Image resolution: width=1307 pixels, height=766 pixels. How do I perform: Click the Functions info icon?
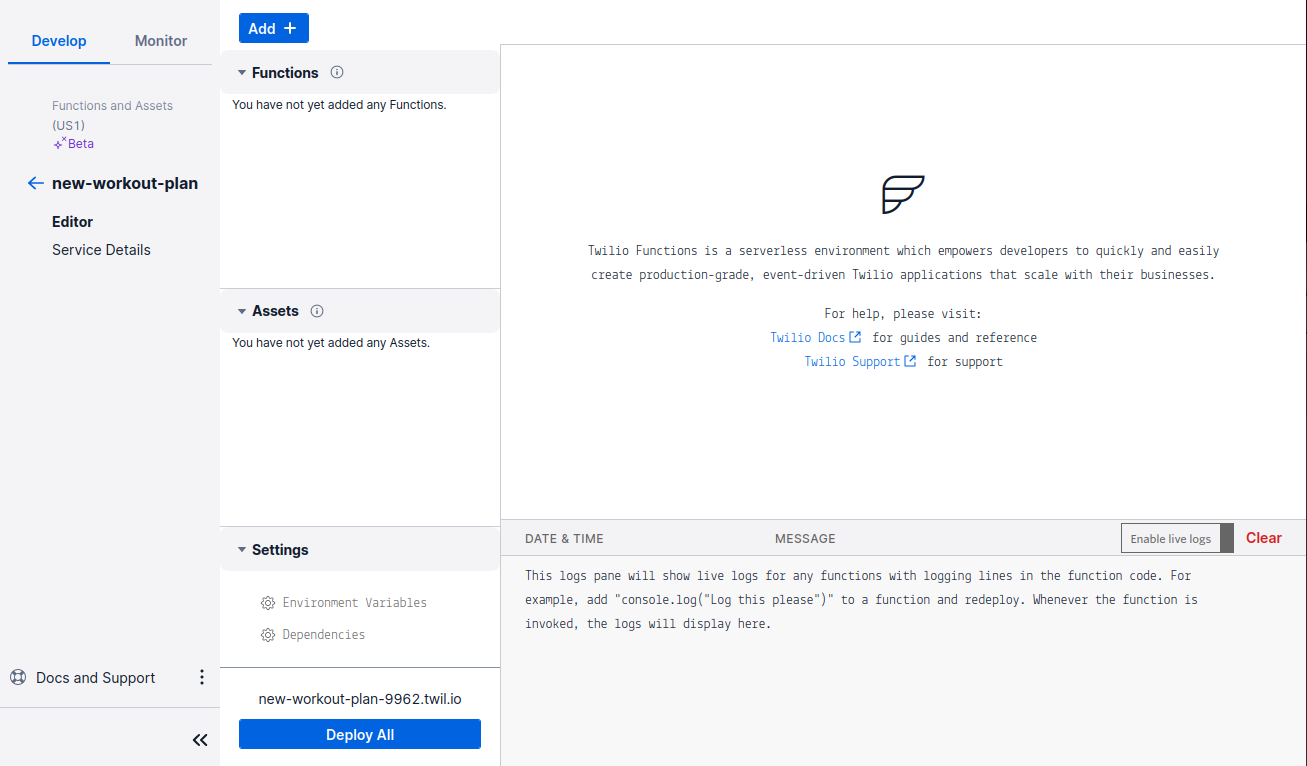click(337, 72)
